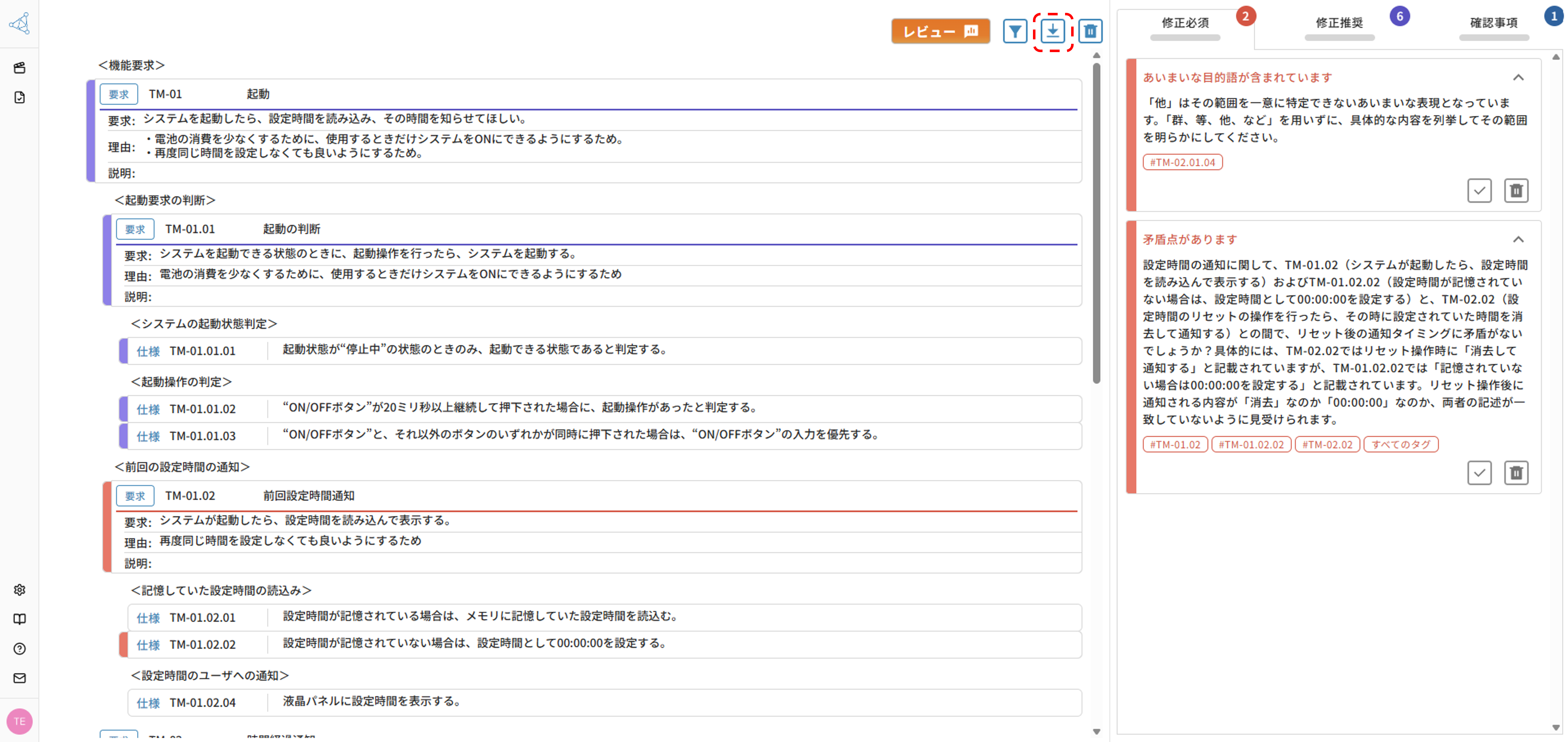Open settings via the gear icon
1568x742 pixels.
pos(19,590)
